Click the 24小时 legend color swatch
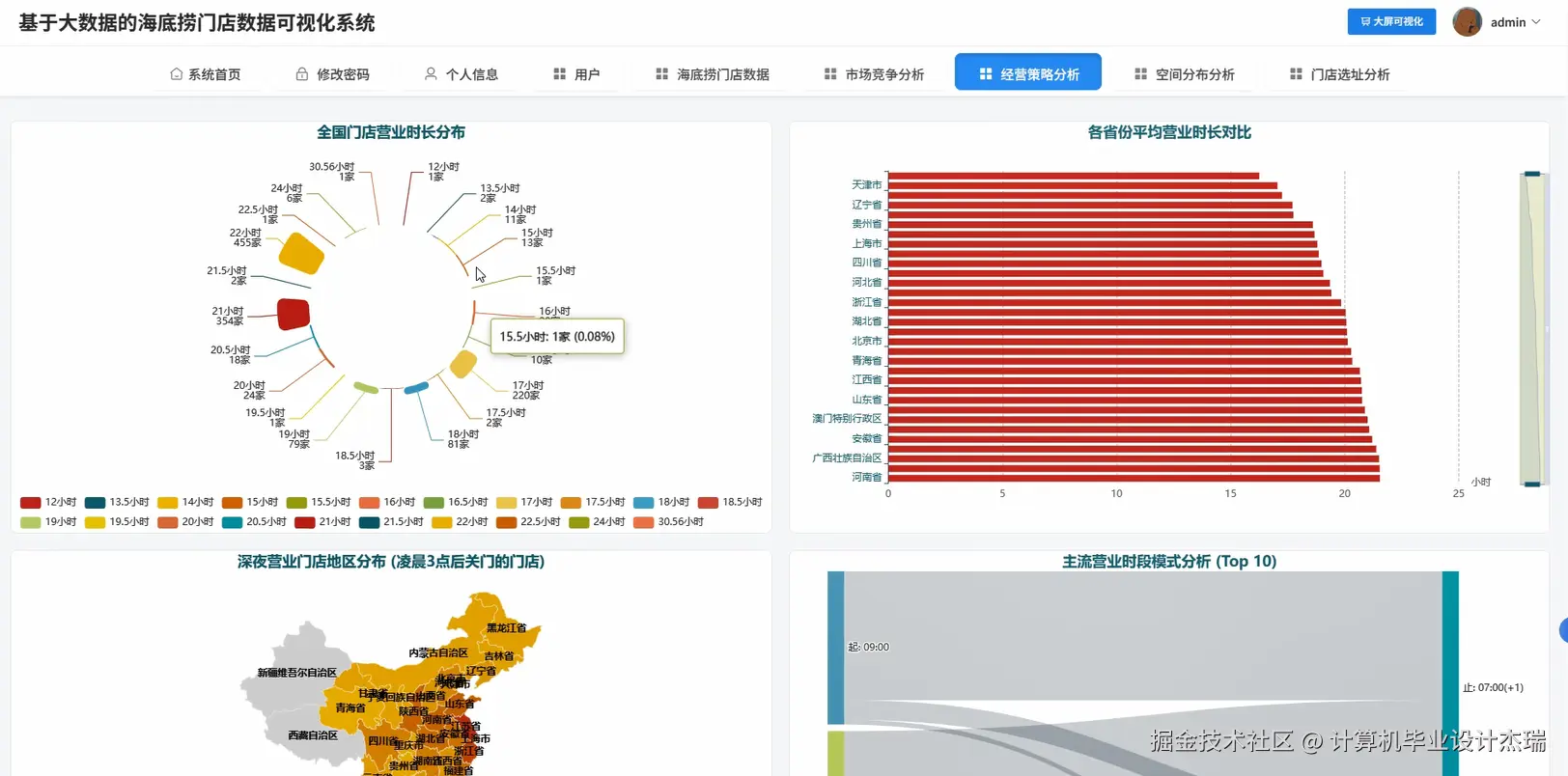Image resolution: width=1568 pixels, height=776 pixels. 578,522
